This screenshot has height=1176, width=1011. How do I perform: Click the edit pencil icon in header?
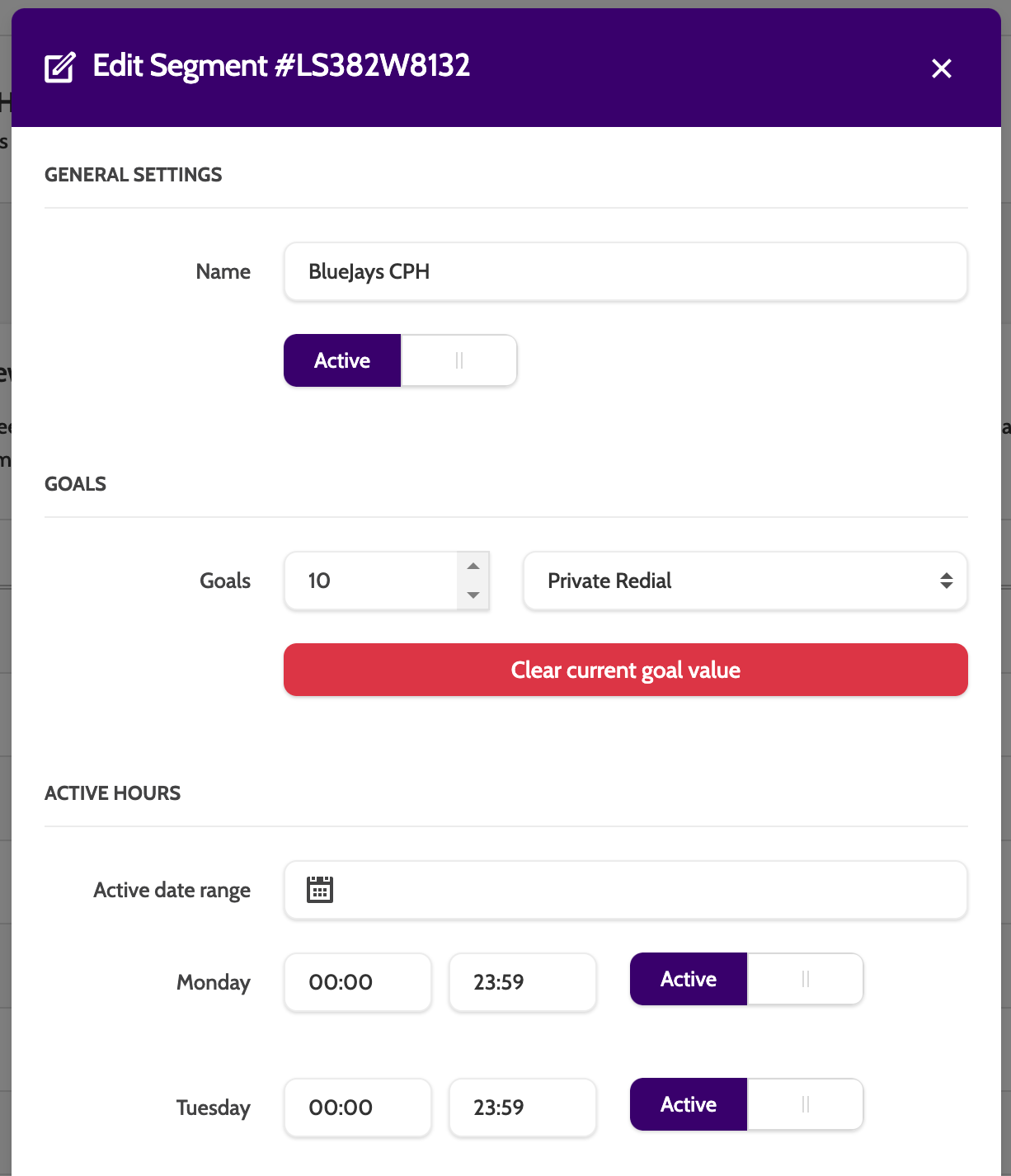59,68
